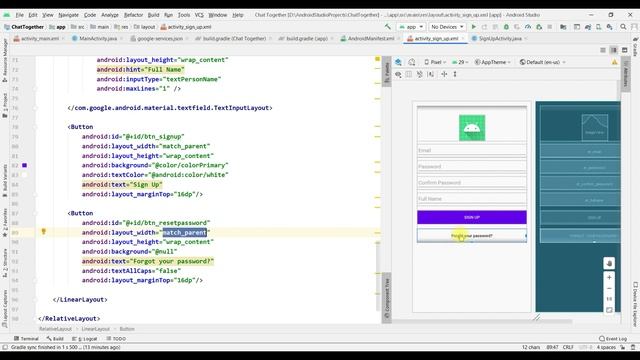This screenshot has height=360, width=640.
Task: Click the Confirm Password field in preview
Action: (x=472, y=183)
